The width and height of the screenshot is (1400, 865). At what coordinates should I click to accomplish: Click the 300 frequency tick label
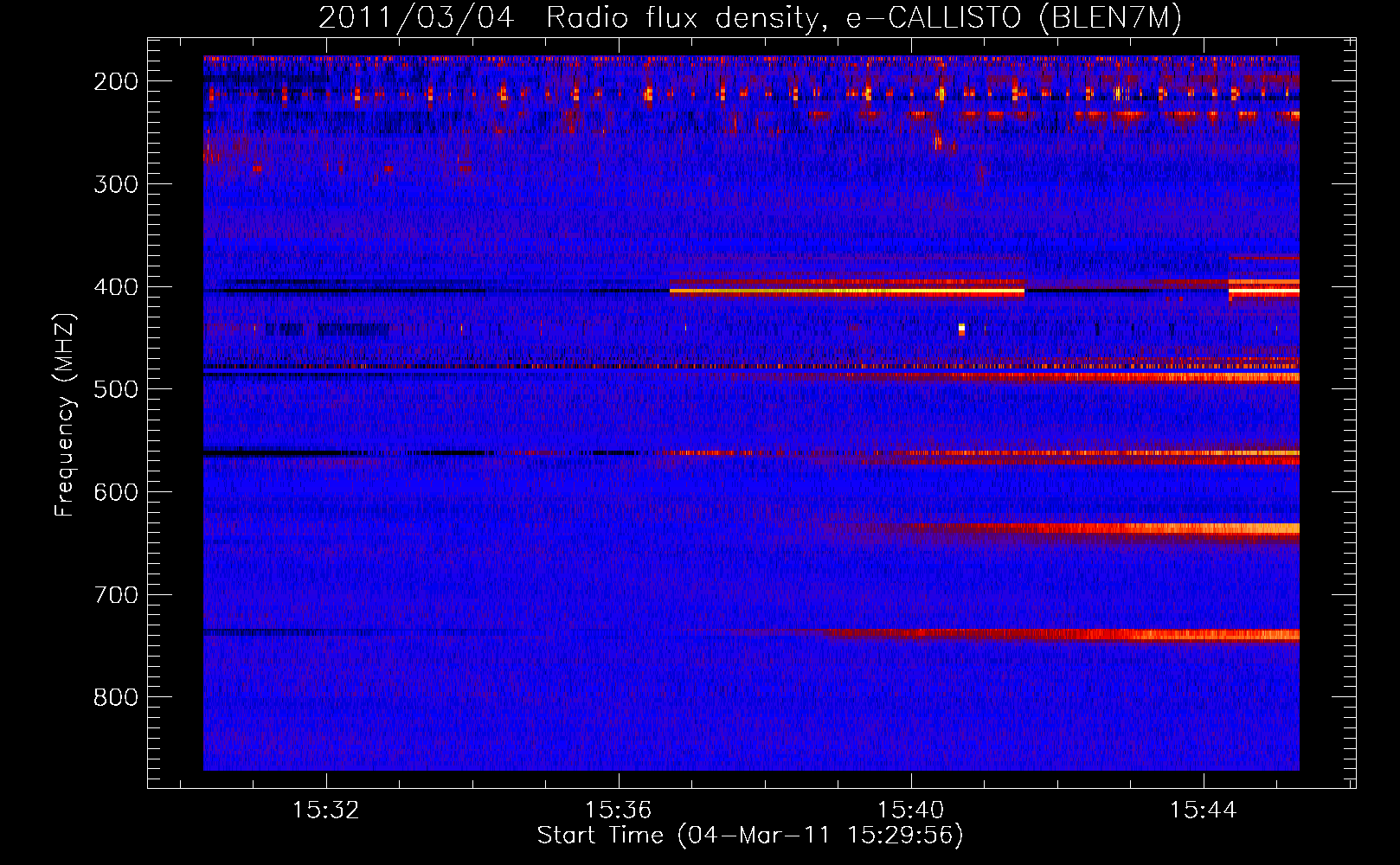116,184
